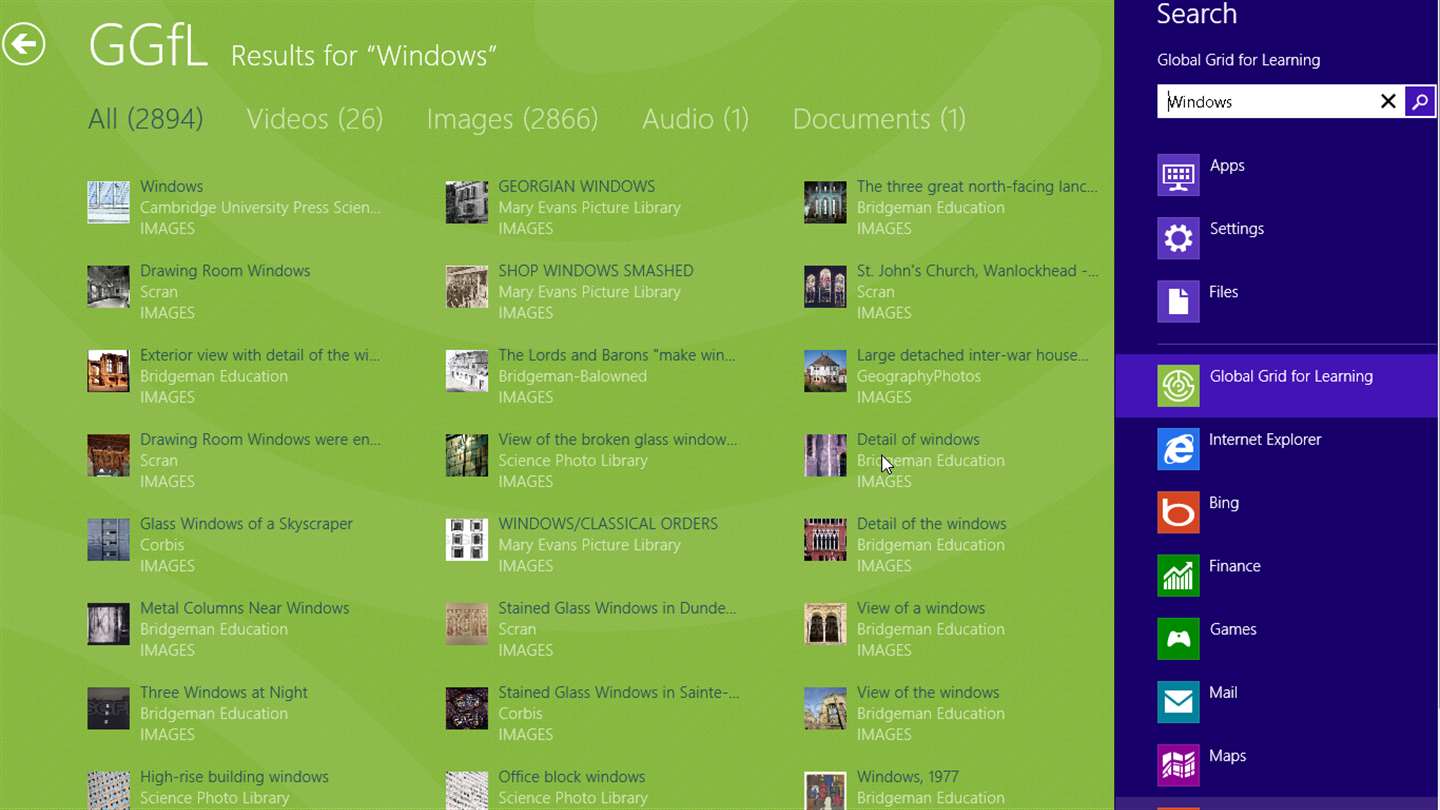Switch to the Documents (1) tab
The width and height of the screenshot is (1440, 810).
[x=879, y=119]
